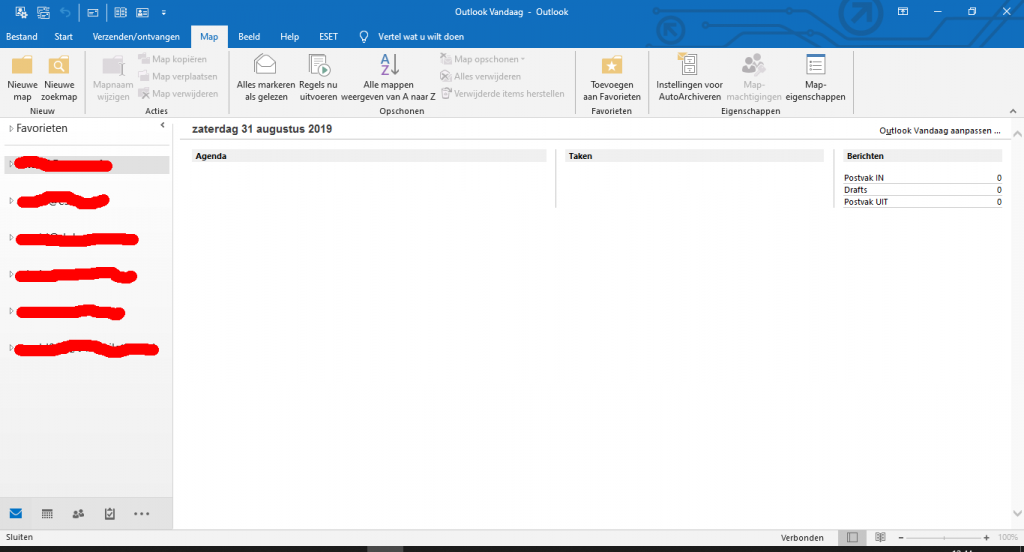Click the Verbonden status text
Image resolution: width=1024 pixels, height=552 pixels.
[802, 538]
